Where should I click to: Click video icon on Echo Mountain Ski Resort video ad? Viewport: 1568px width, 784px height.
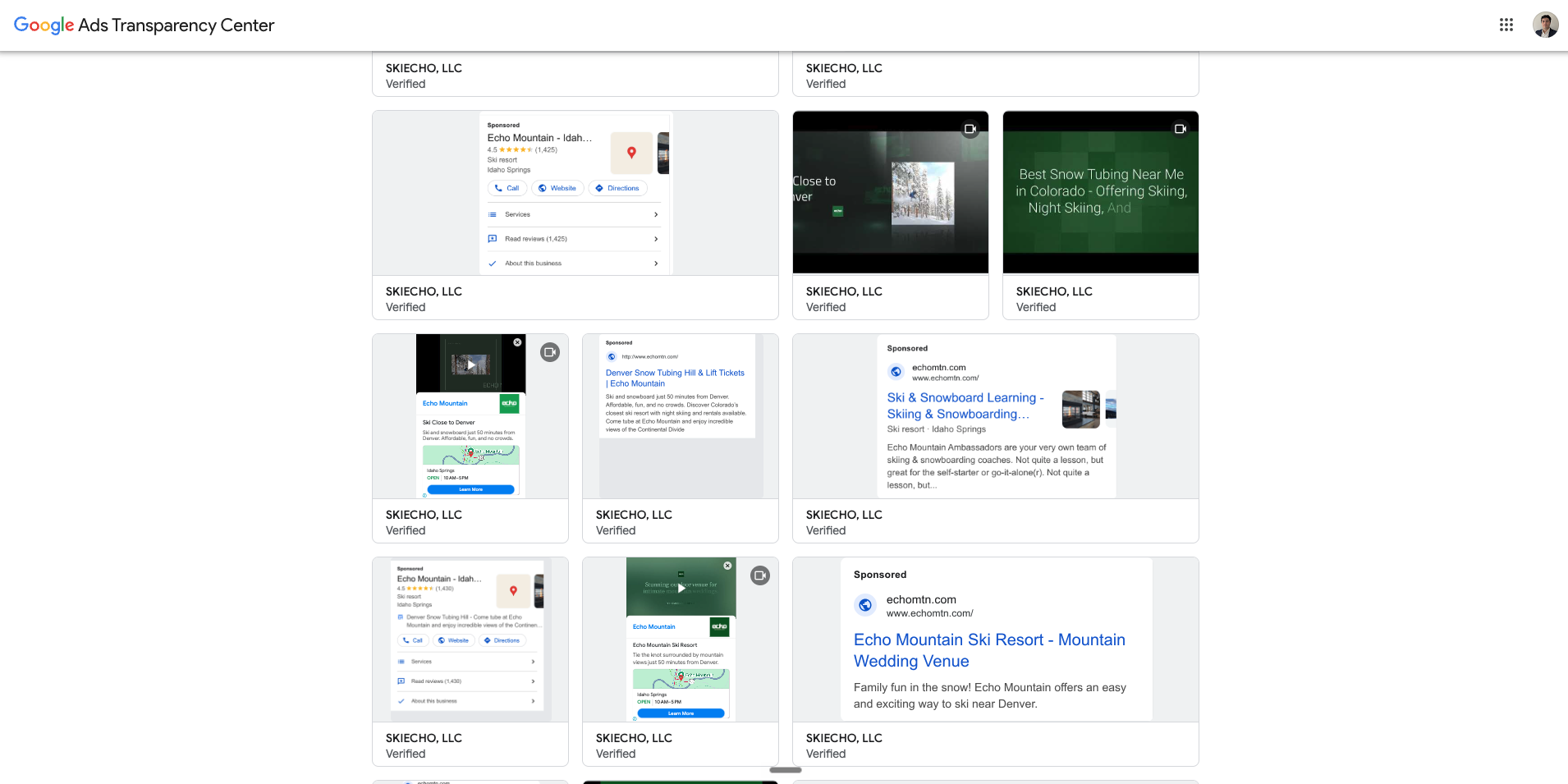tap(760, 575)
